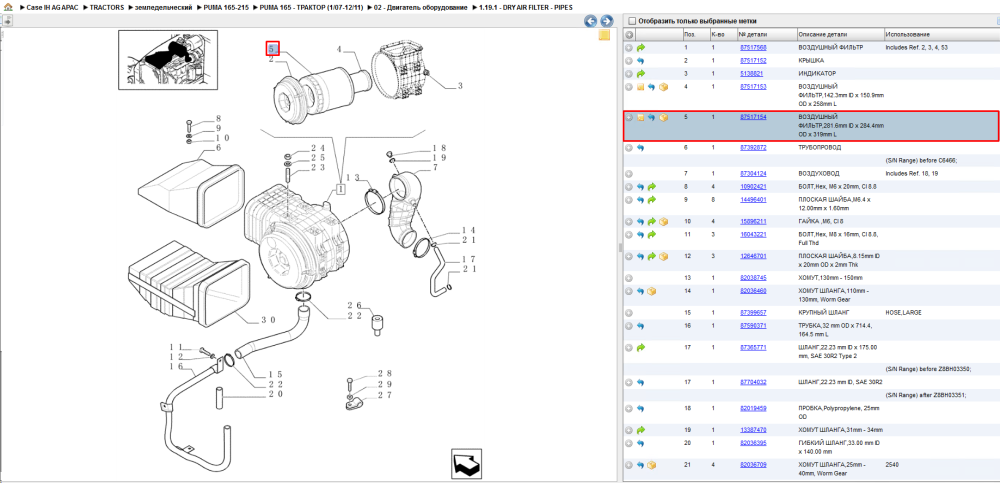Navigate to 'земледельческий' breadcrumb
Screen dimensions: 1000x483
163,7
